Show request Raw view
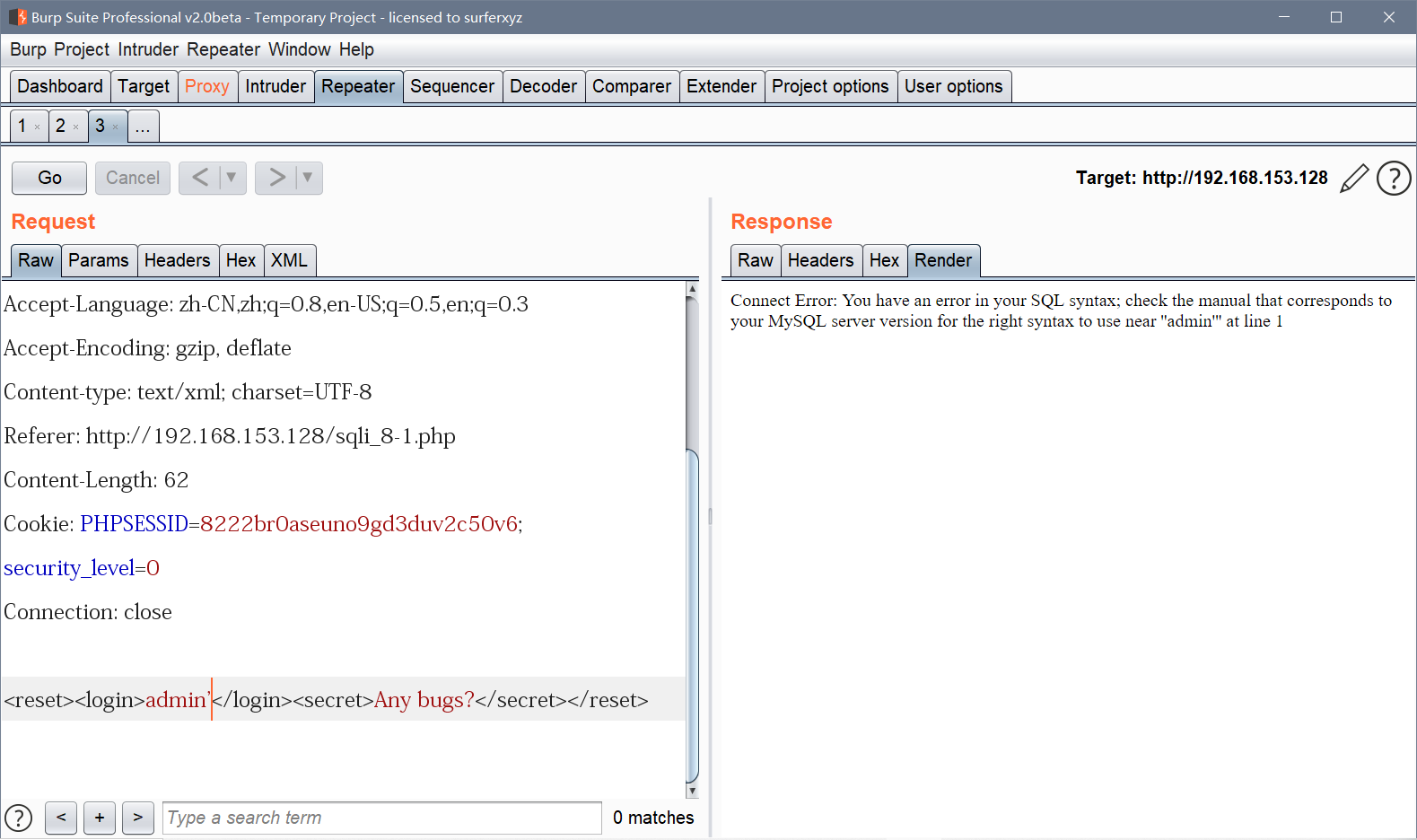Screen dimensions: 1417x840 36,260
